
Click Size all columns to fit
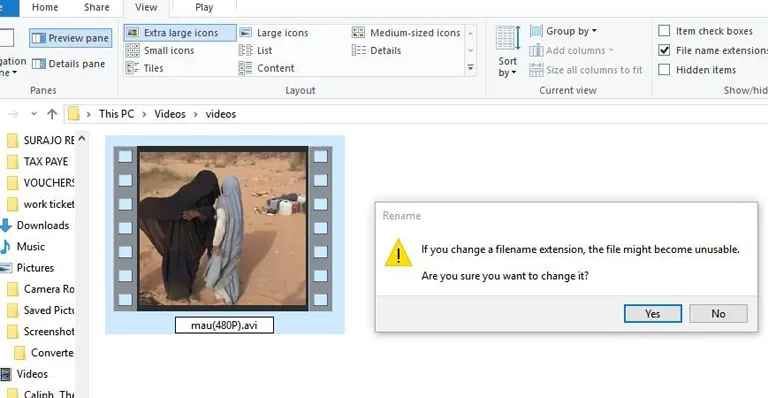[x=586, y=70]
